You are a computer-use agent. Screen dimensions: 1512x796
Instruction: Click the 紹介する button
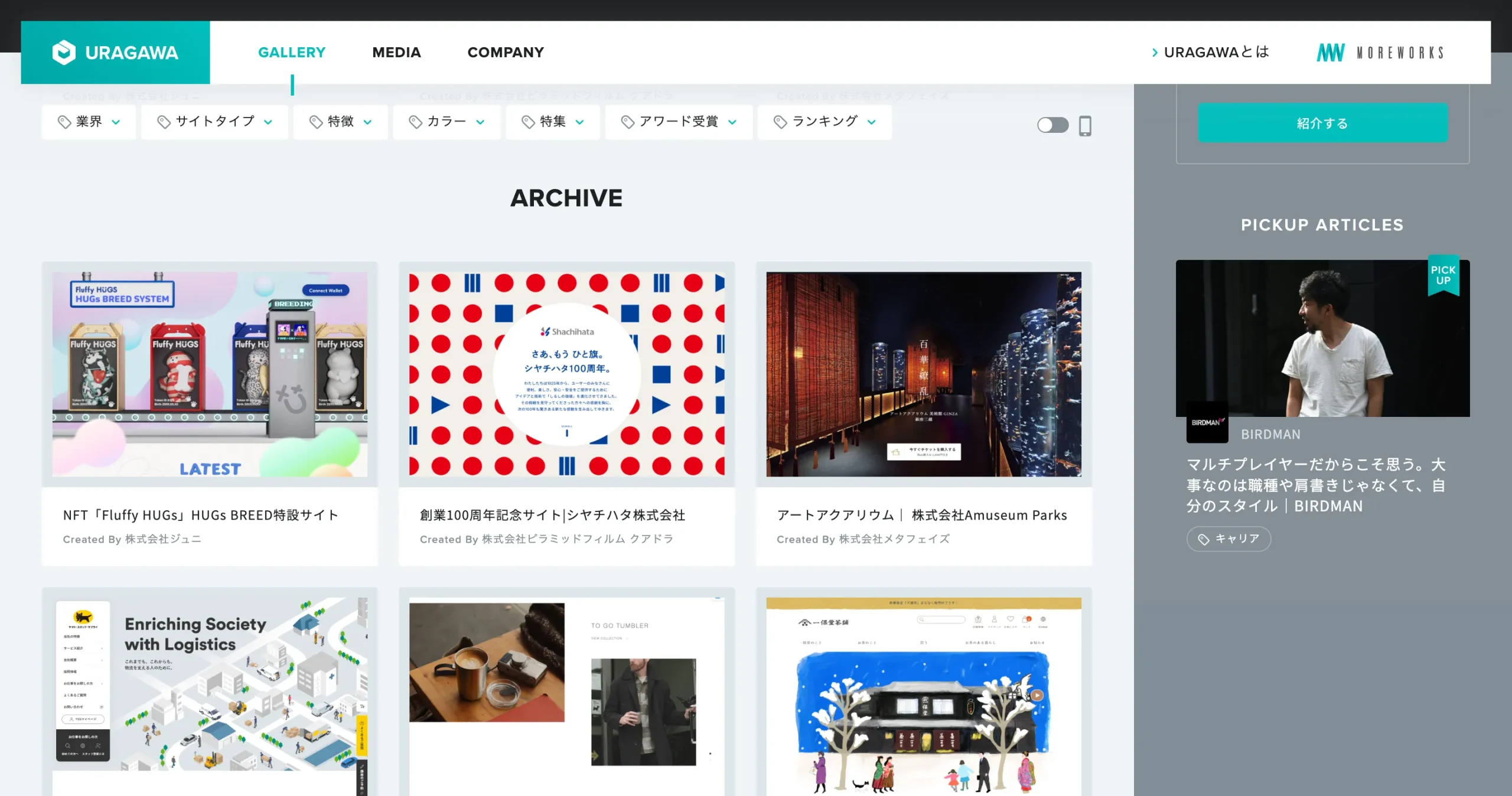[x=1322, y=123]
